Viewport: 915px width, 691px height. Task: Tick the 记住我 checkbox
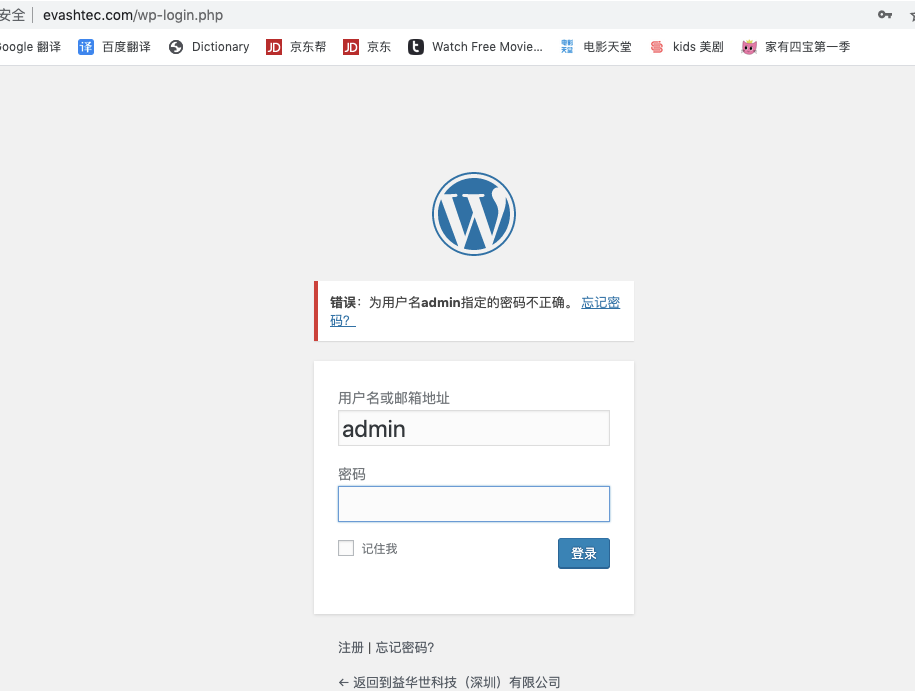[x=346, y=548]
